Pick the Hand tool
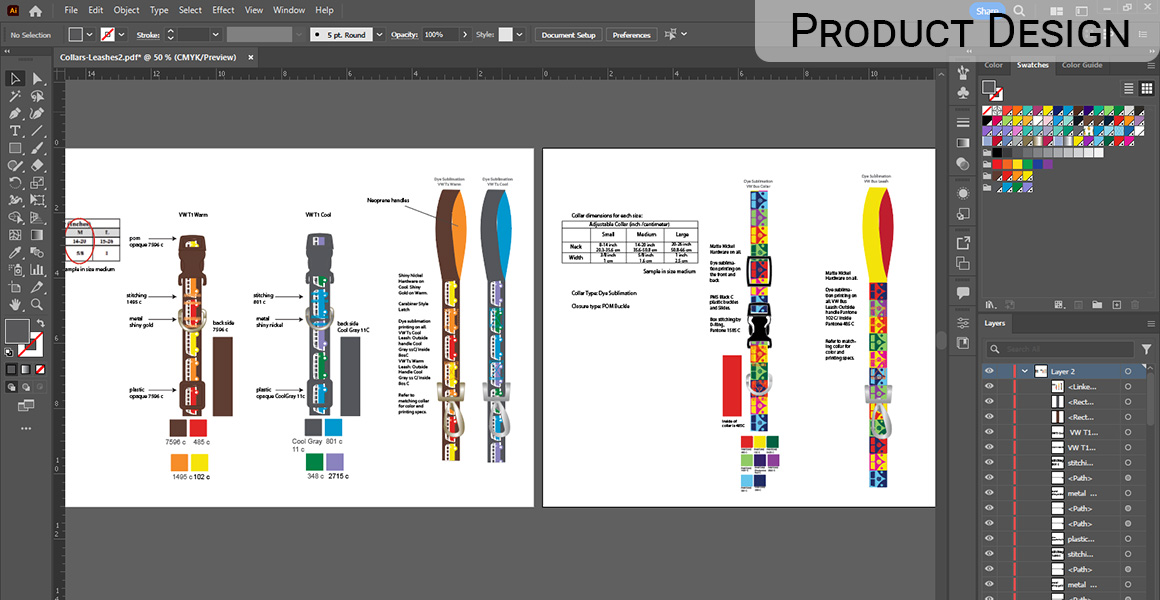1160x600 pixels. coord(15,304)
